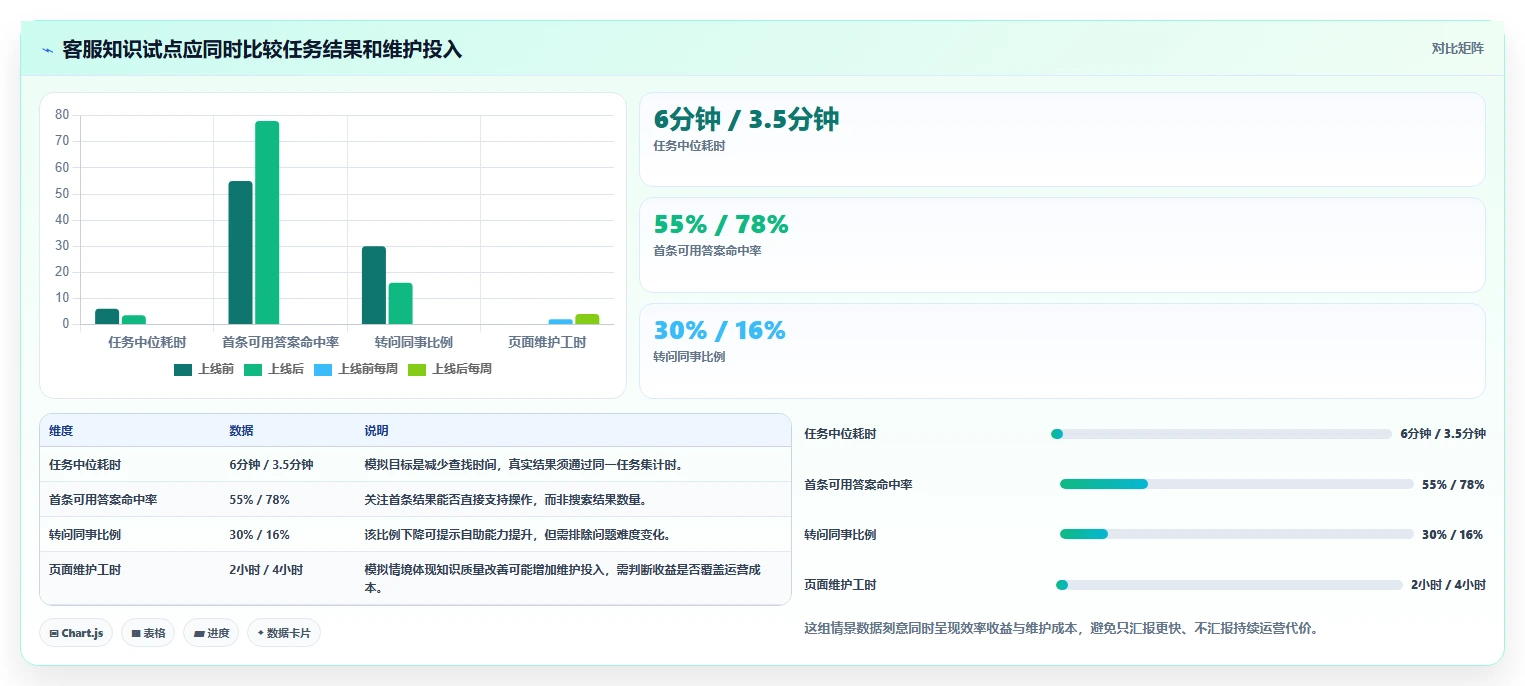
Task: Click the 上线前 bar for 转问同事比例
Action: [x=374, y=285]
